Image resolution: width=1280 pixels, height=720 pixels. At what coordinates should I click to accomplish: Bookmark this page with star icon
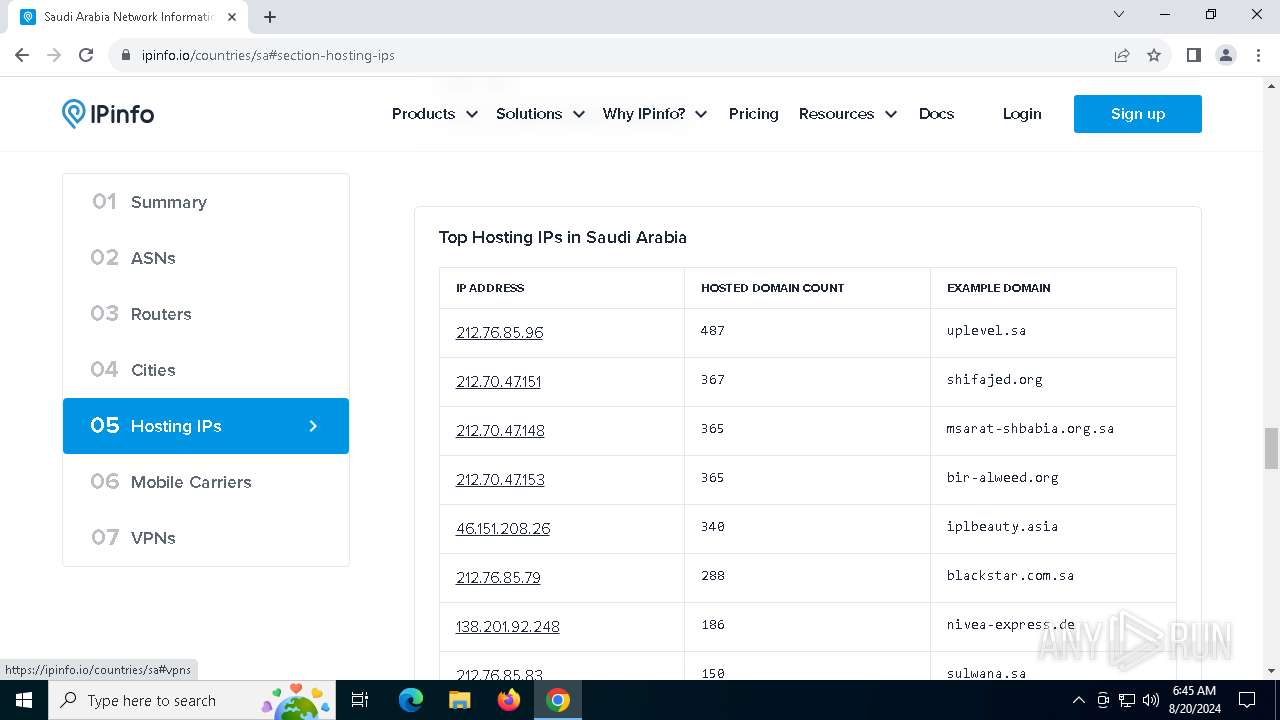pos(1154,55)
